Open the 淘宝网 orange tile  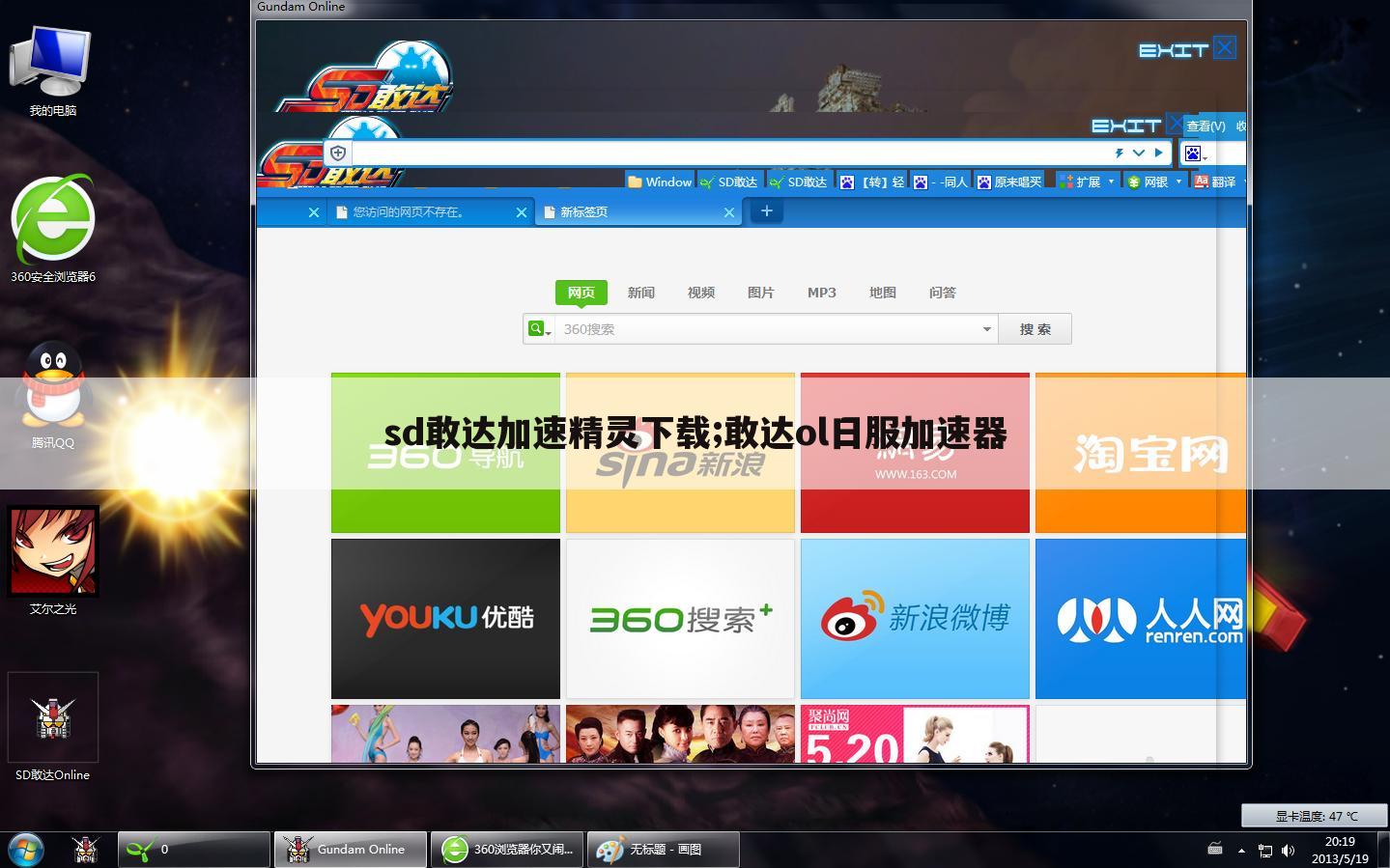[x=1141, y=453]
